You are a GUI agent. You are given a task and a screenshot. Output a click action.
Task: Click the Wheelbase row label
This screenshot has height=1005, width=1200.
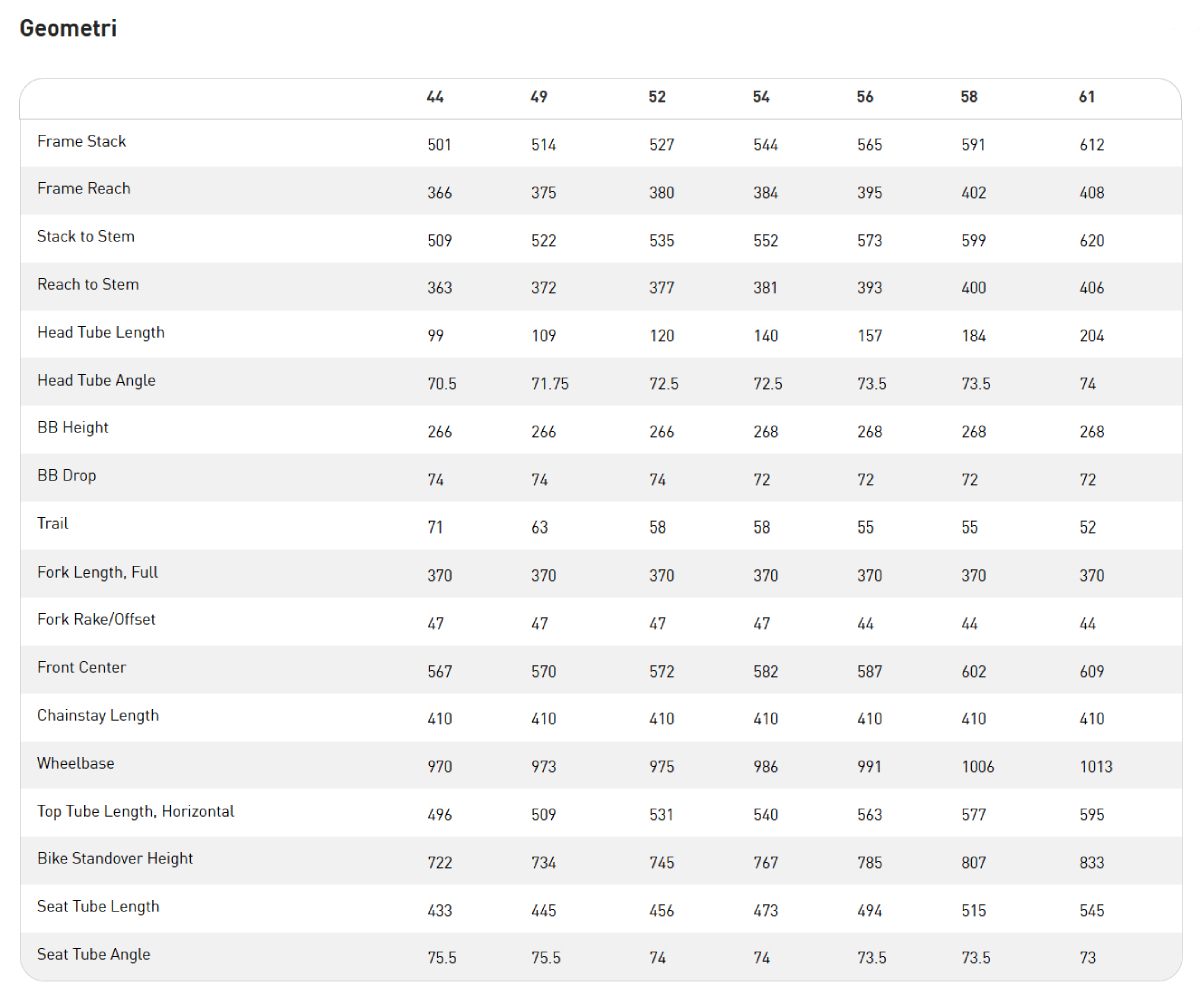coord(76,763)
